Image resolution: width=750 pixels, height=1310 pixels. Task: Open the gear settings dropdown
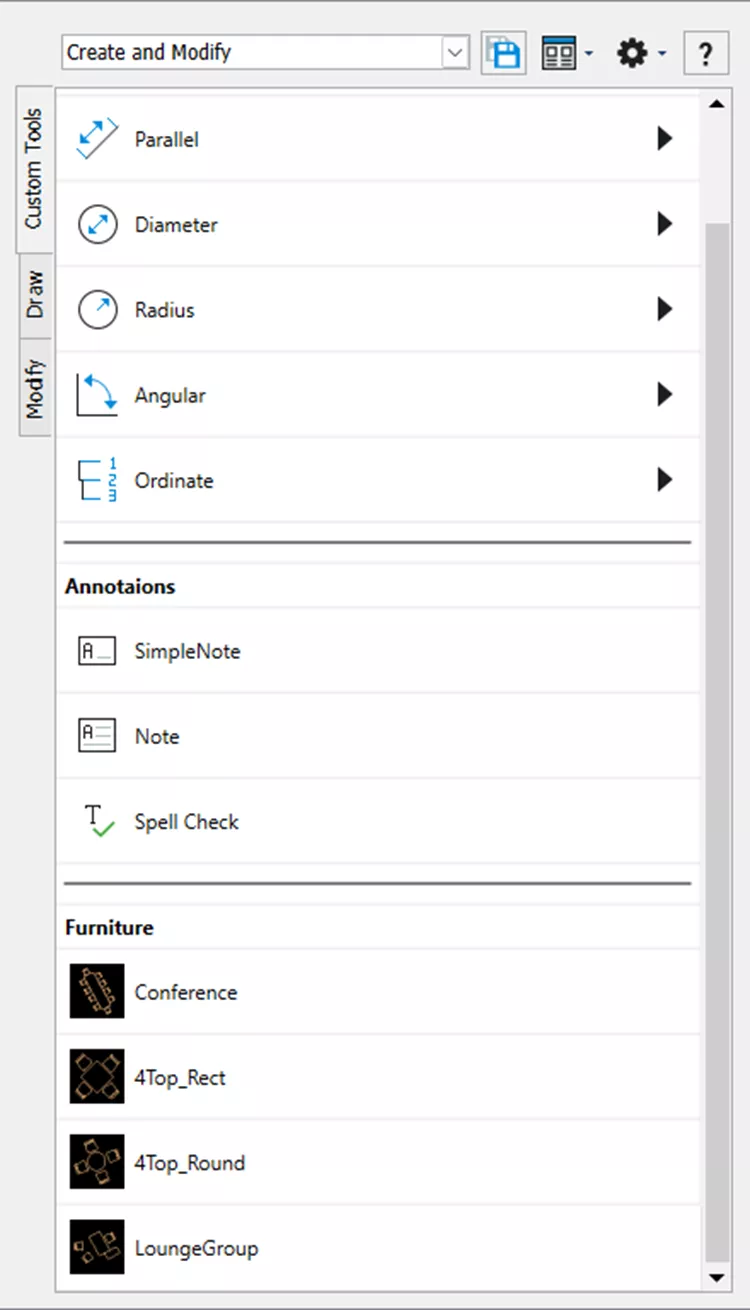pyautogui.click(x=641, y=53)
